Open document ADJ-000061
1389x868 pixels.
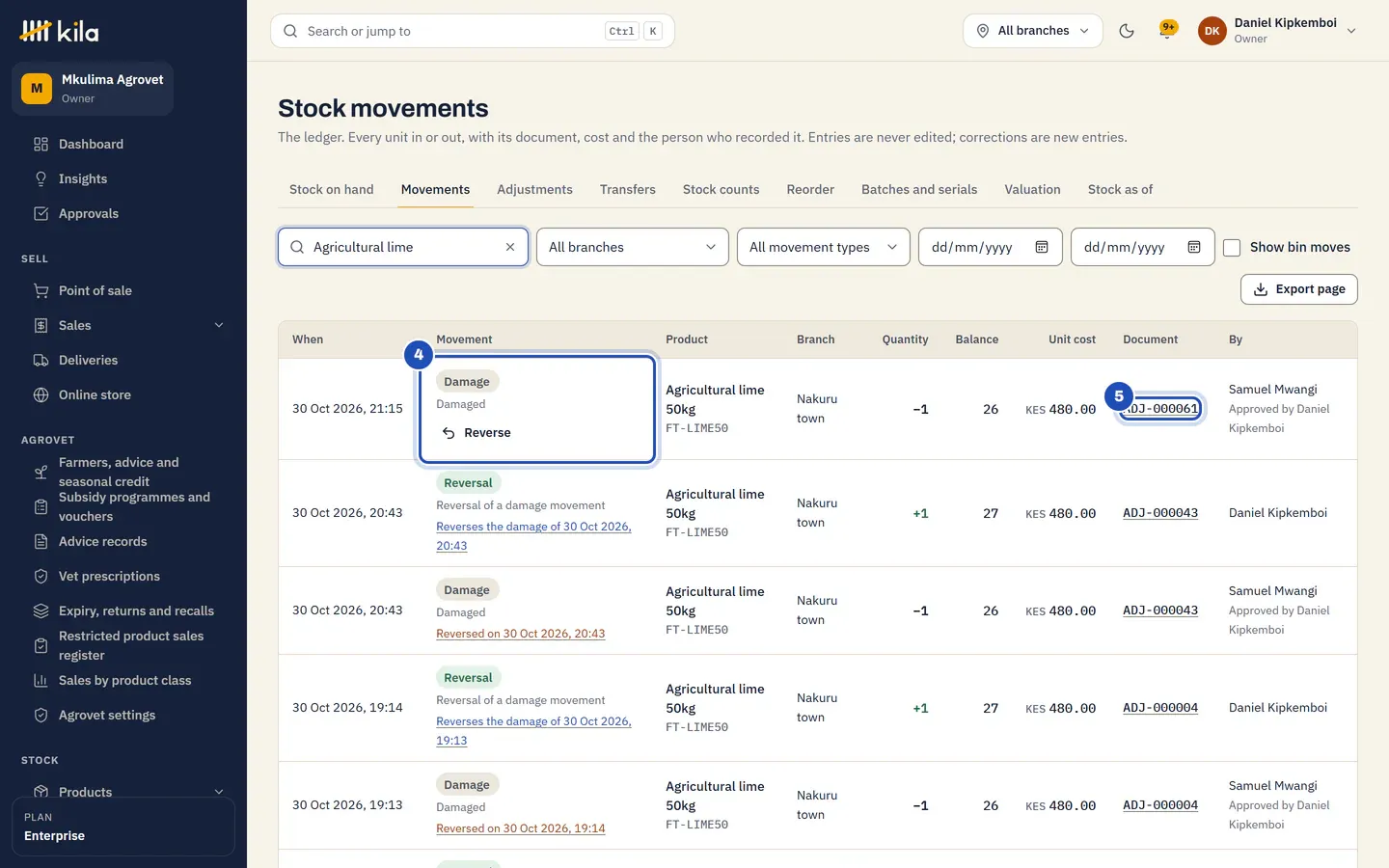[x=1161, y=409]
